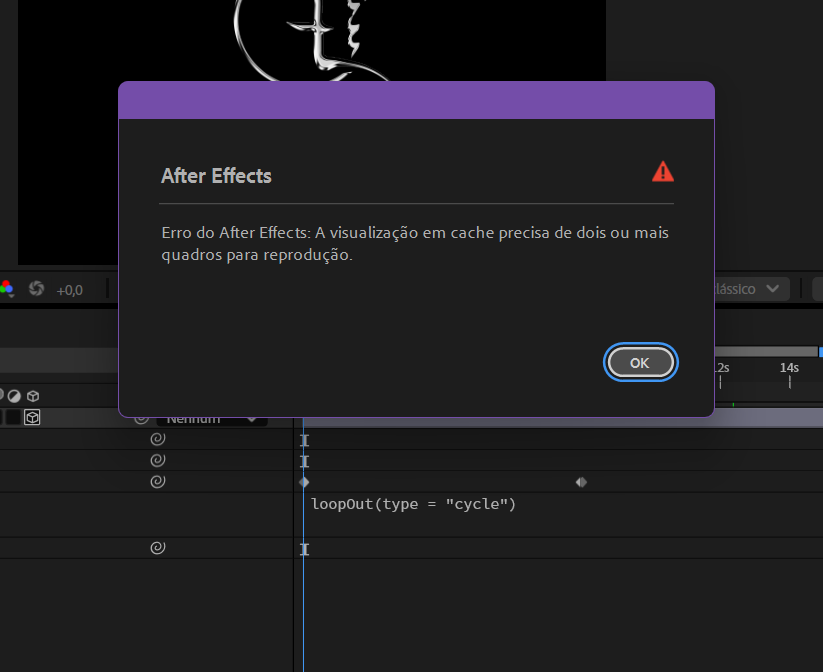This screenshot has width=823, height=672.
Task: Select the loopOut cycle expression text
Action: 414,504
